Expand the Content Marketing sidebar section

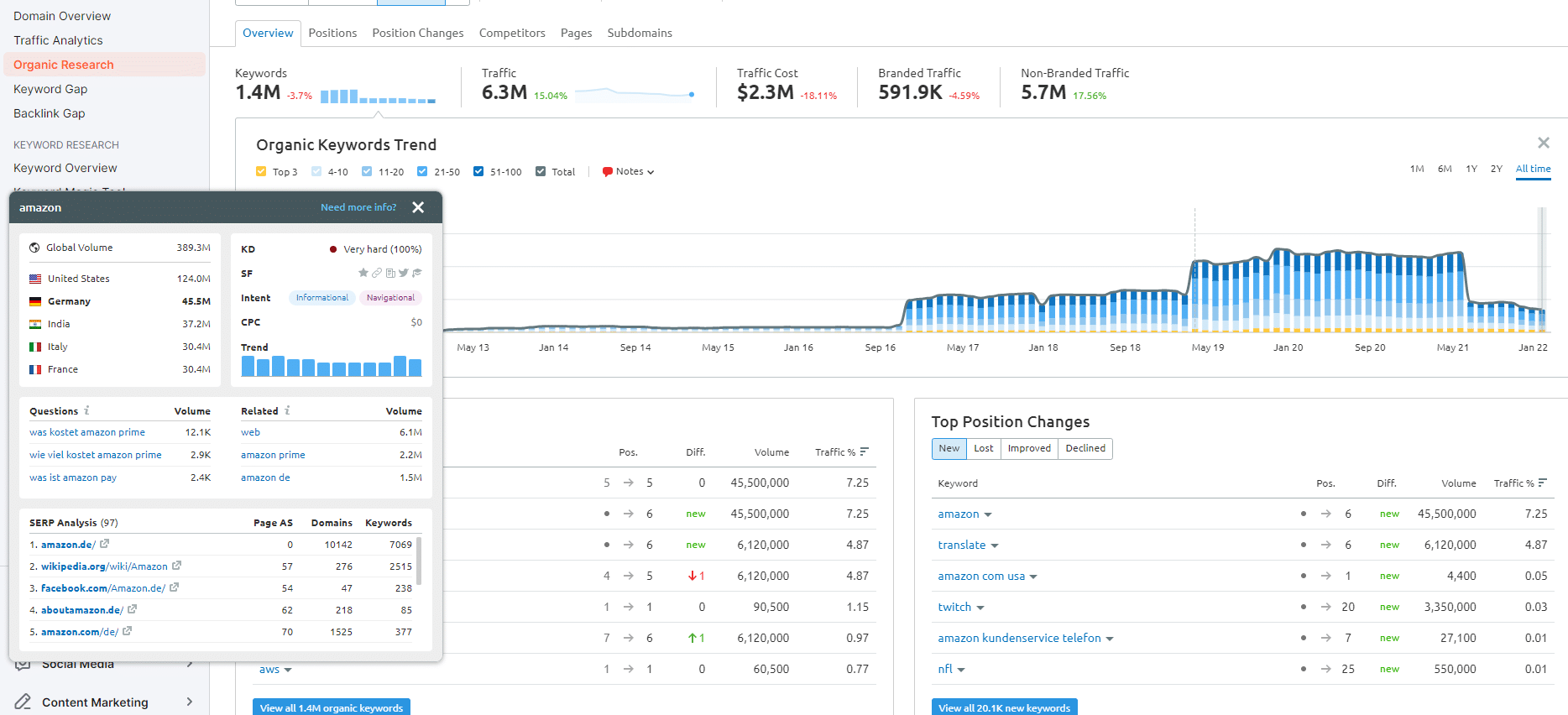click(x=190, y=702)
